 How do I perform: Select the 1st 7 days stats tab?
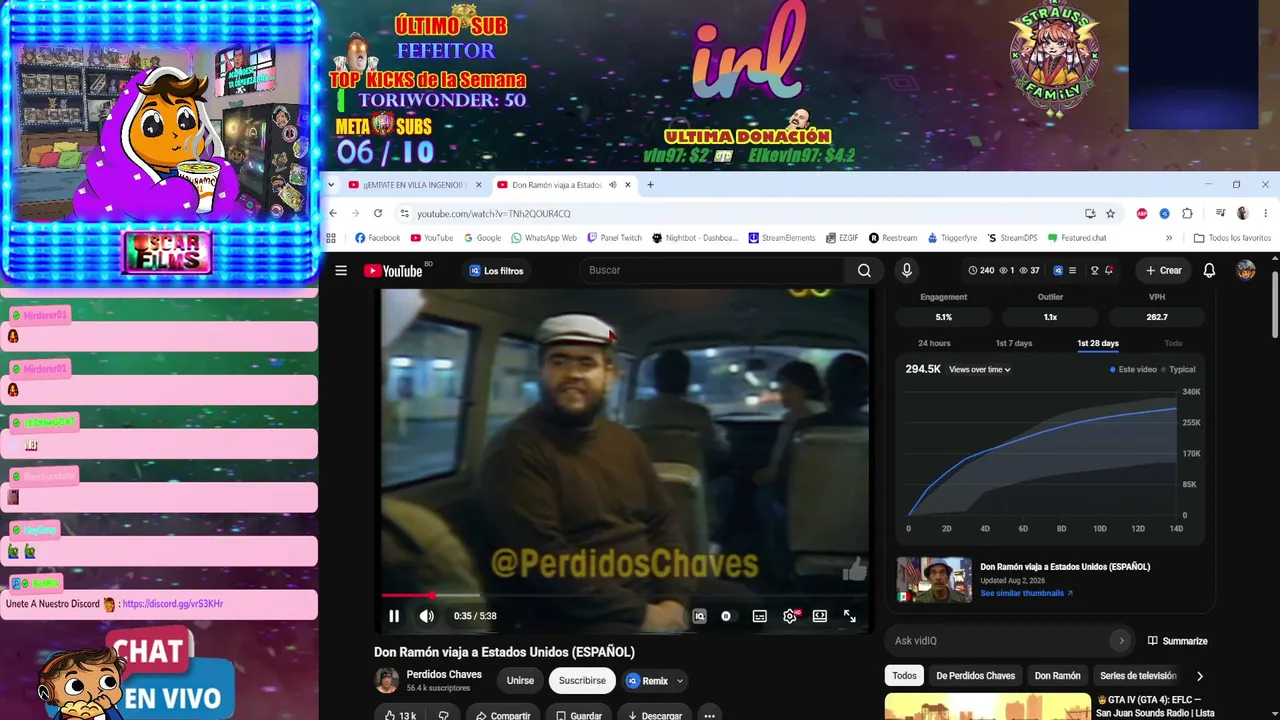click(x=1014, y=343)
